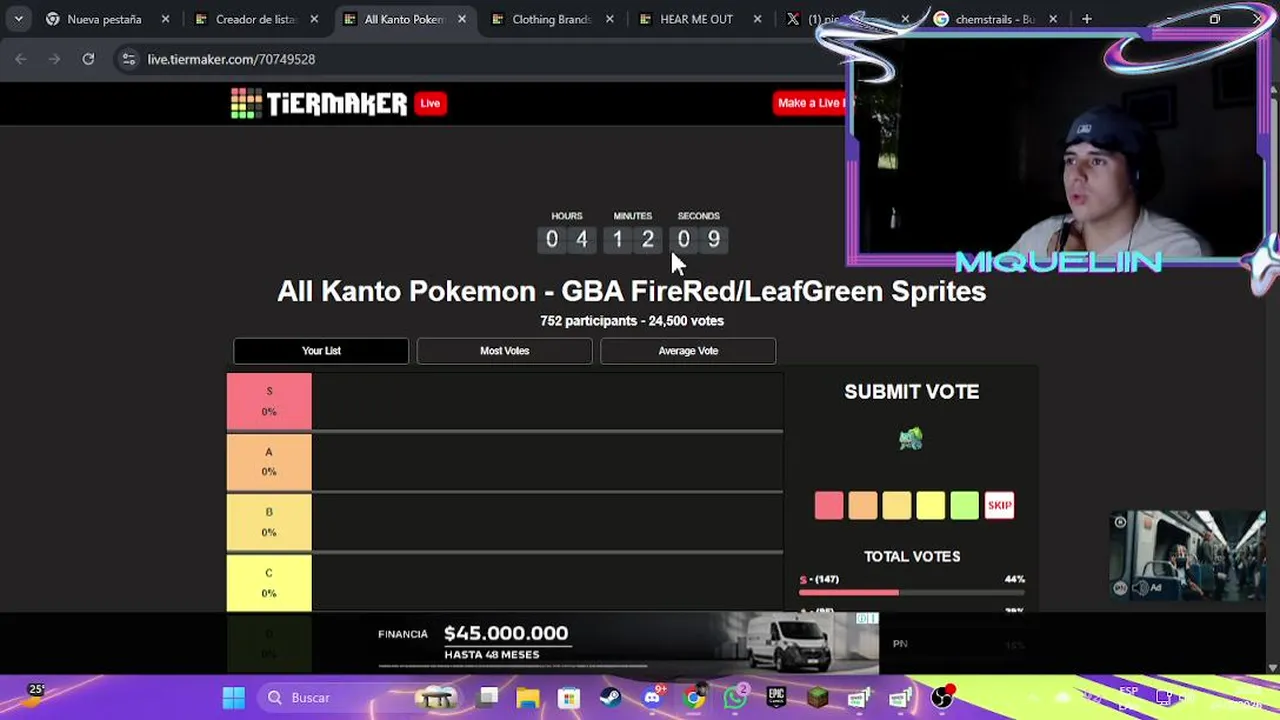Vote D tier with green swatch
This screenshot has width=1280, height=720.
(965, 505)
